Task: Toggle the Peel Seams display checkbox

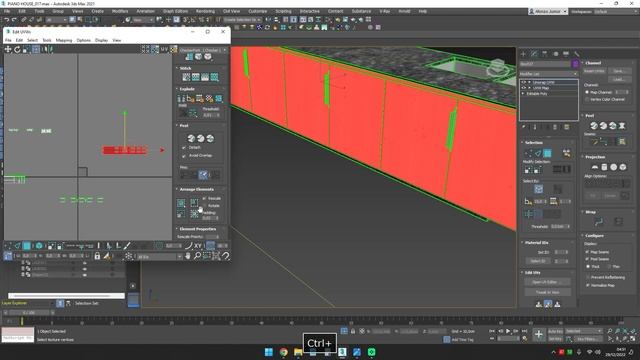Action: pos(588,259)
